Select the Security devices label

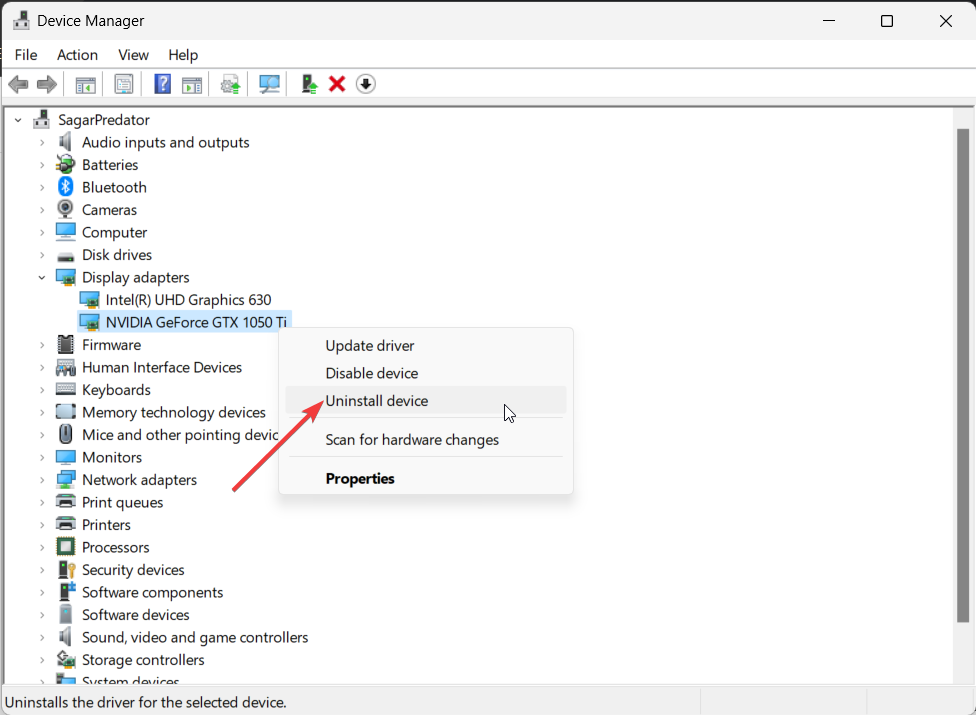[x=133, y=569]
